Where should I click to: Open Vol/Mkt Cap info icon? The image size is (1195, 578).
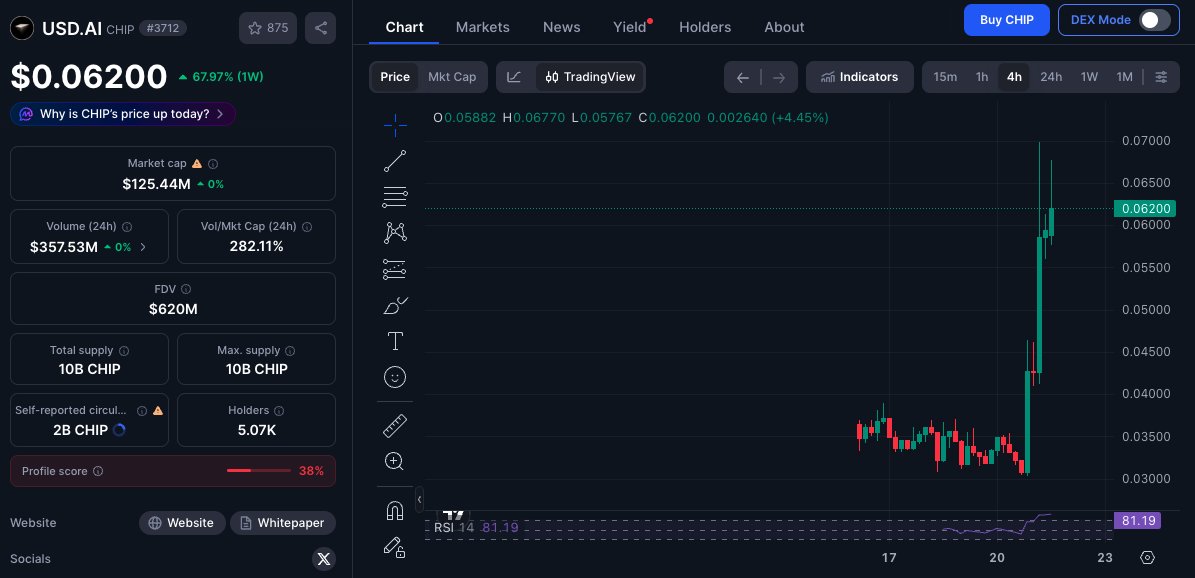coord(307,226)
